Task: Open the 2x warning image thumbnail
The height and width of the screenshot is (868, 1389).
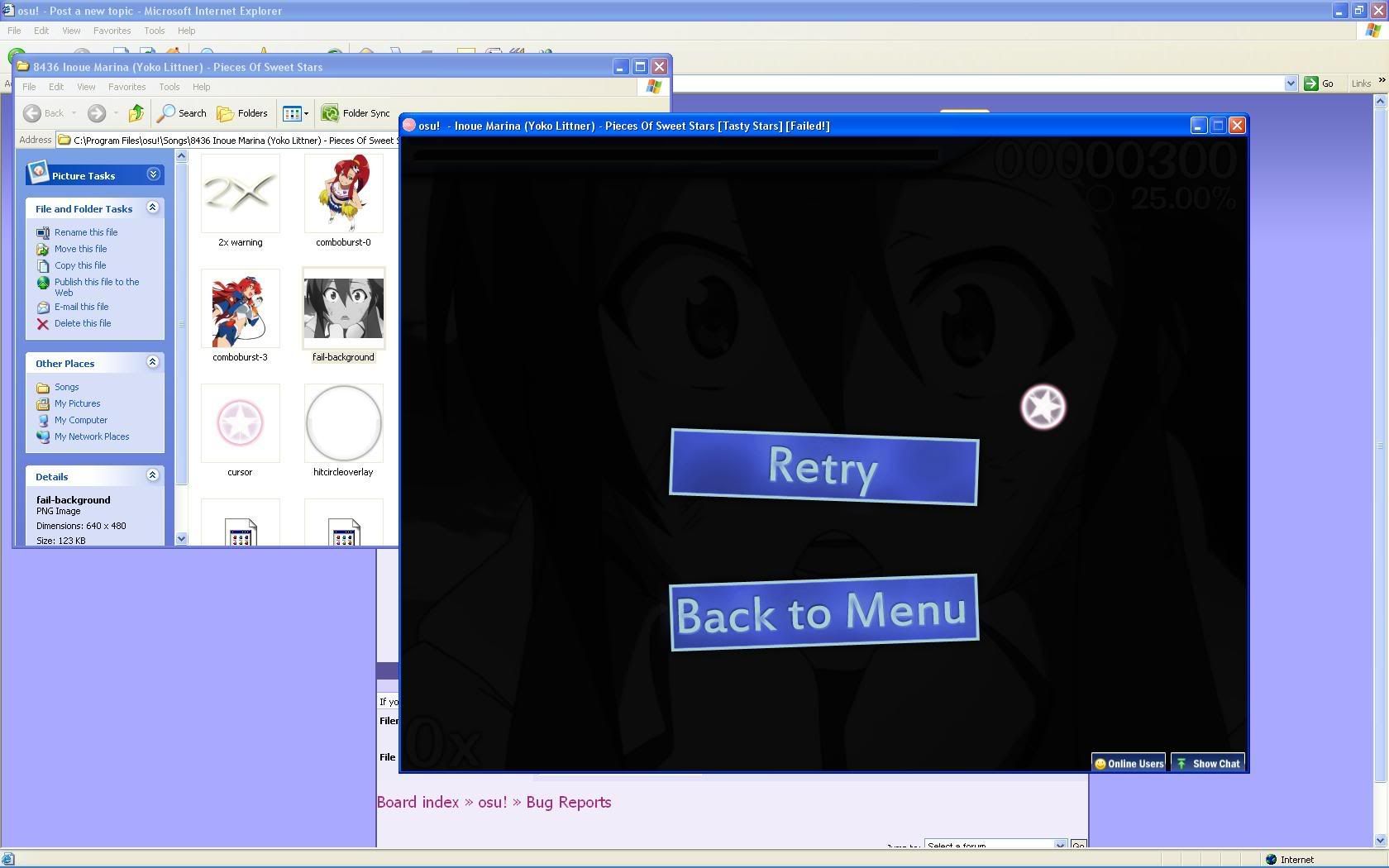Action: tap(240, 193)
